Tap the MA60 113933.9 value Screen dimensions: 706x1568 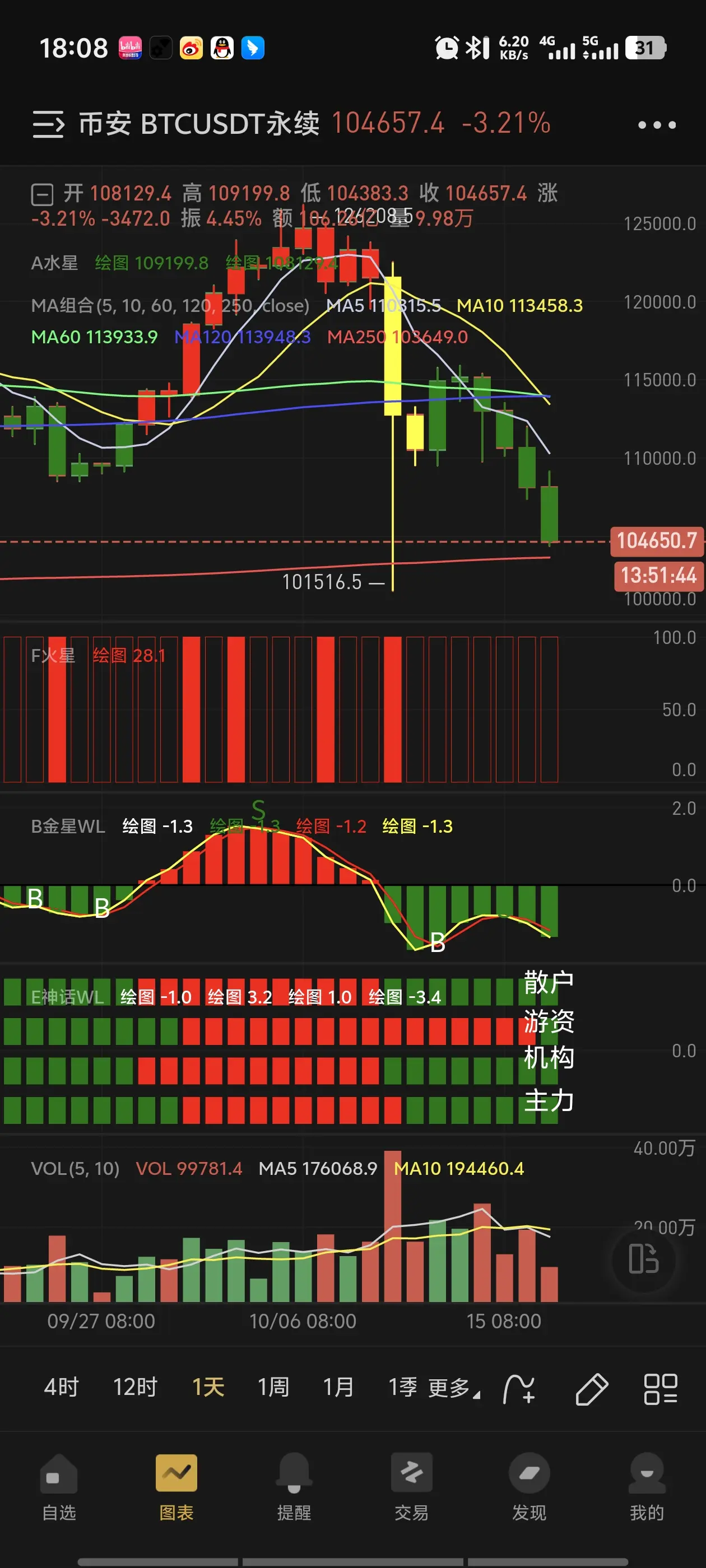(x=95, y=337)
